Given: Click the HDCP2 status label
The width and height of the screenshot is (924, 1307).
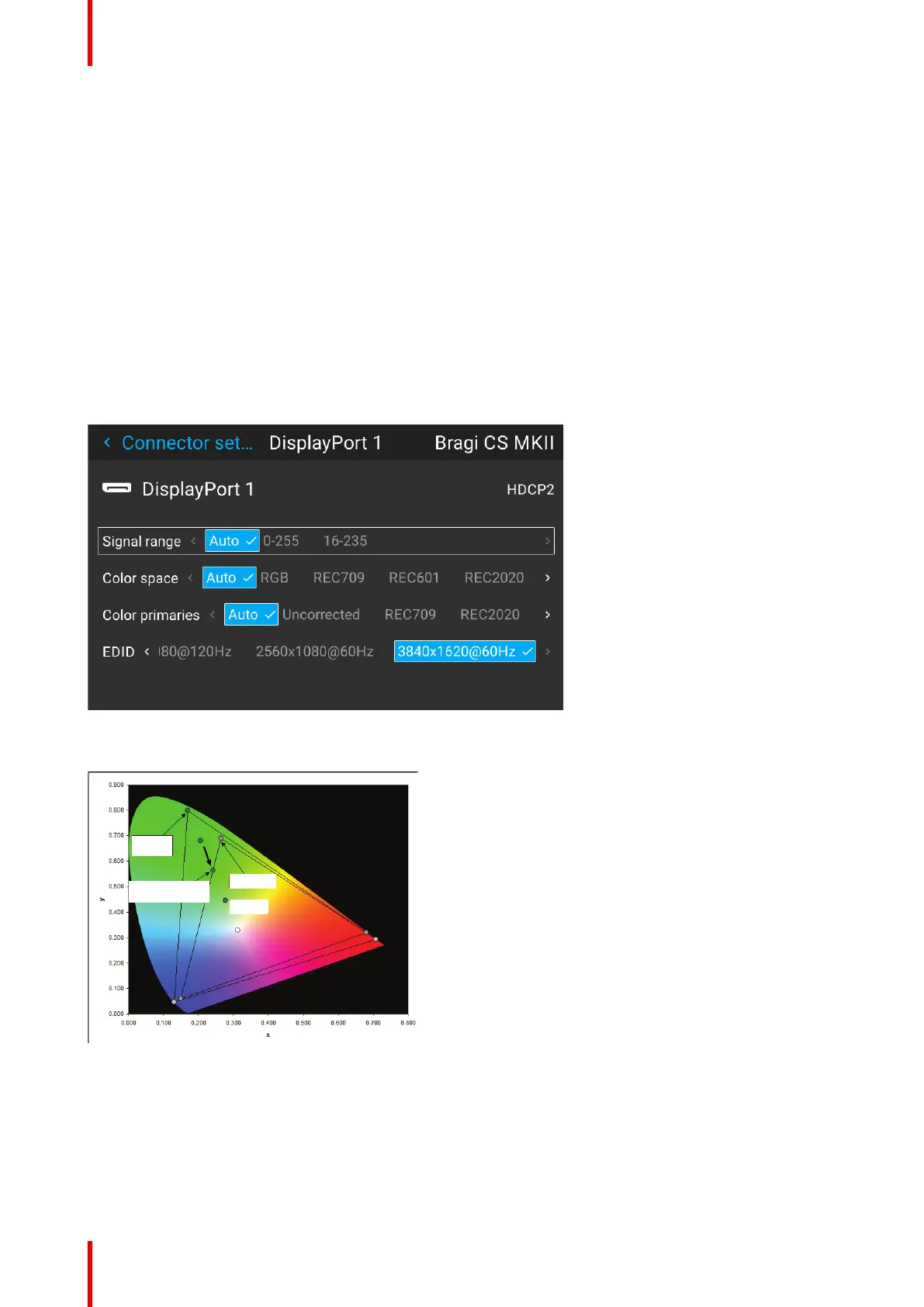Looking at the screenshot, I should 531,490.
